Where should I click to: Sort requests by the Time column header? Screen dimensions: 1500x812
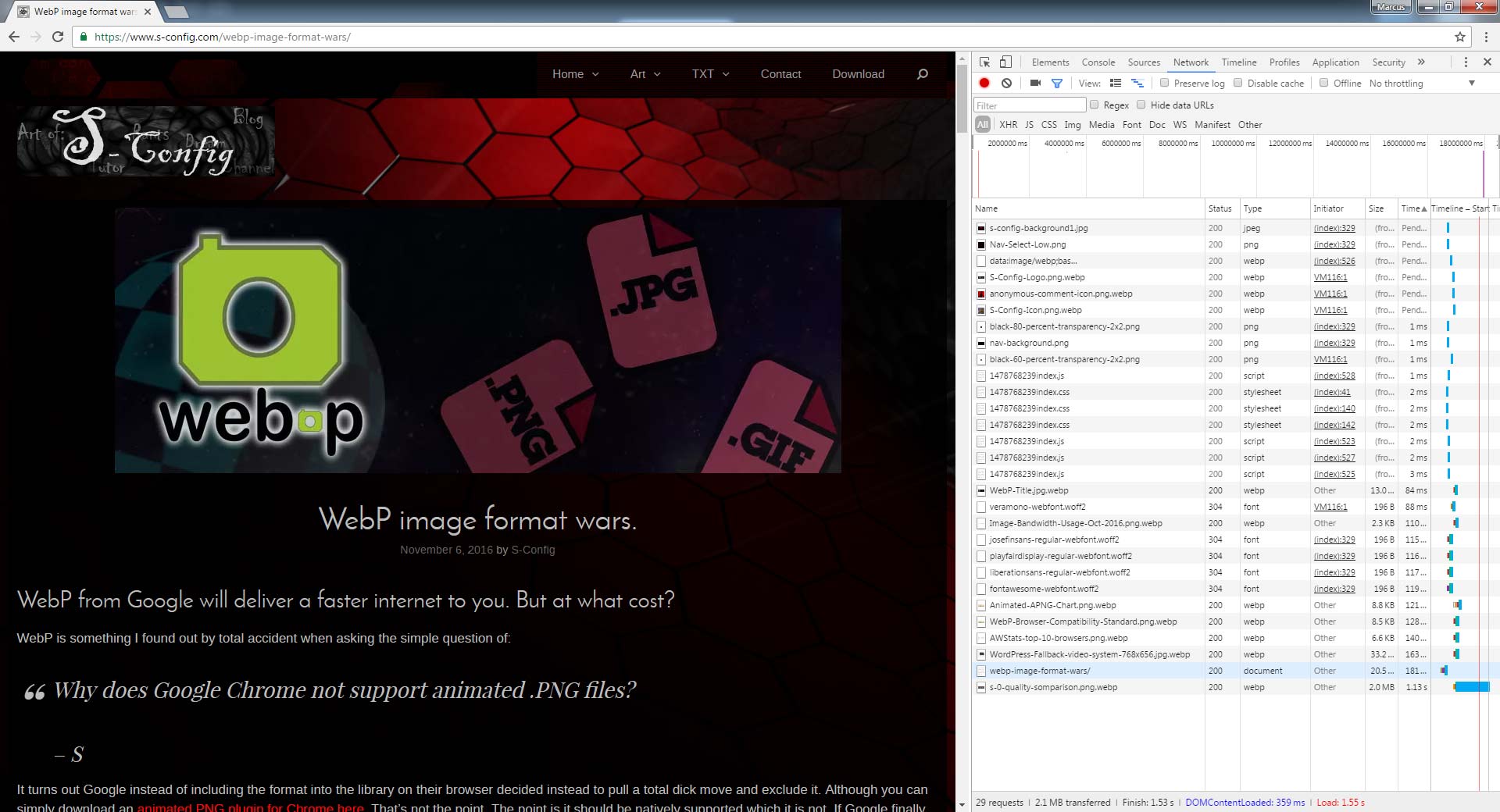[1413, 208]
